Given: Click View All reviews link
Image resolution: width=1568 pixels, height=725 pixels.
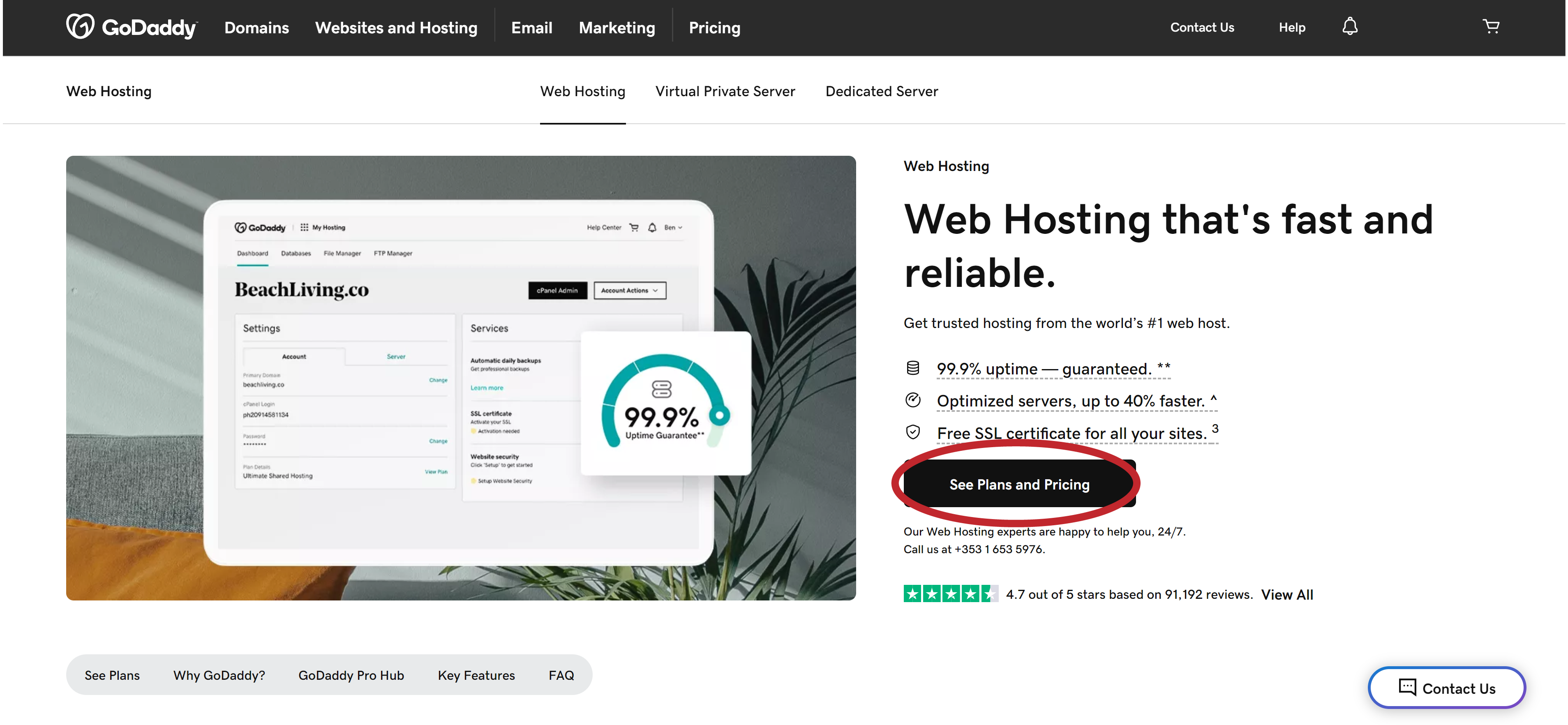Looking at the screenshot, I should point(1287,594).
